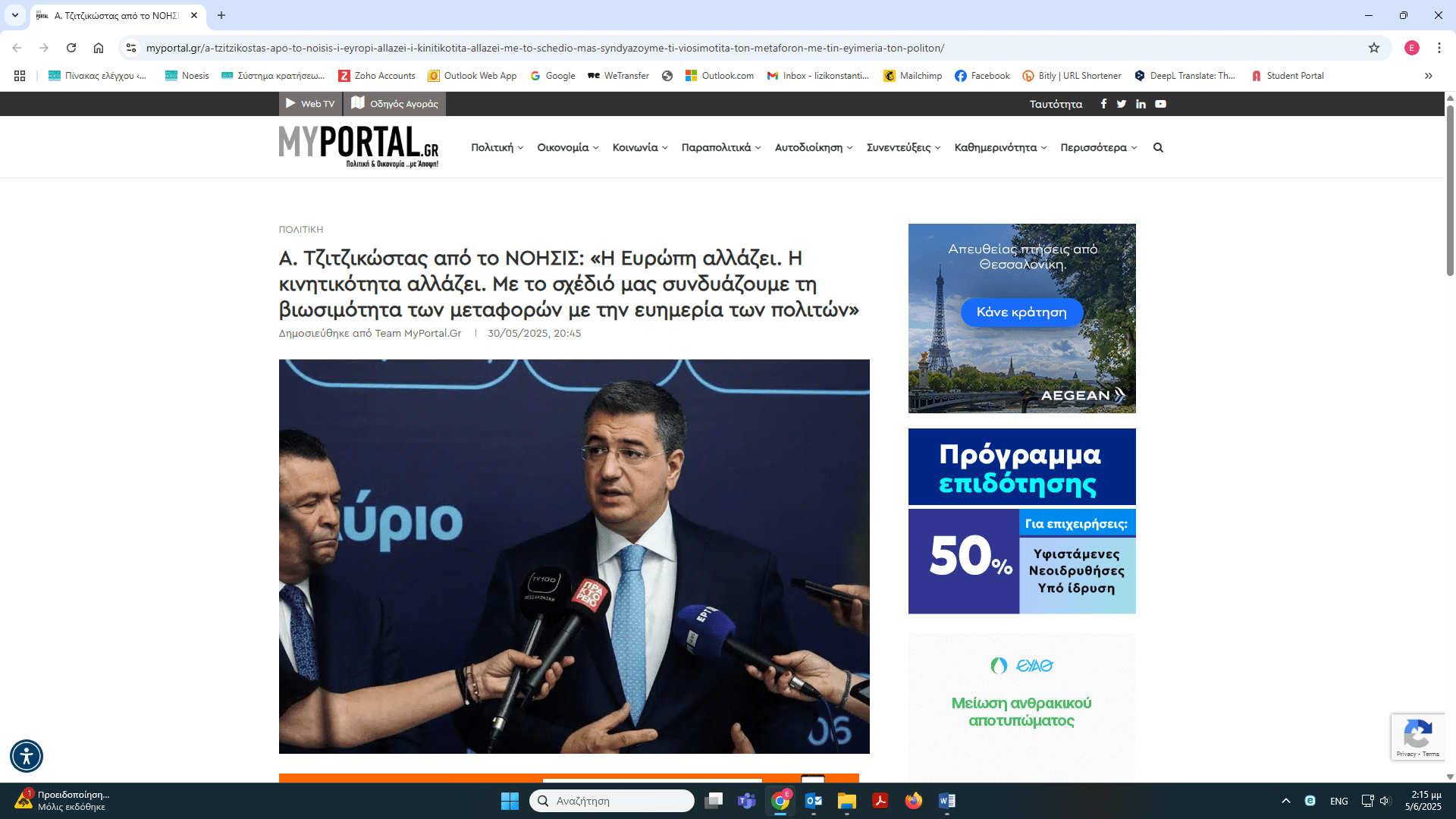1456x819 pixels.
Task: Expand the Οικονομία menu dropdown
Action: (x=567, y=148)
